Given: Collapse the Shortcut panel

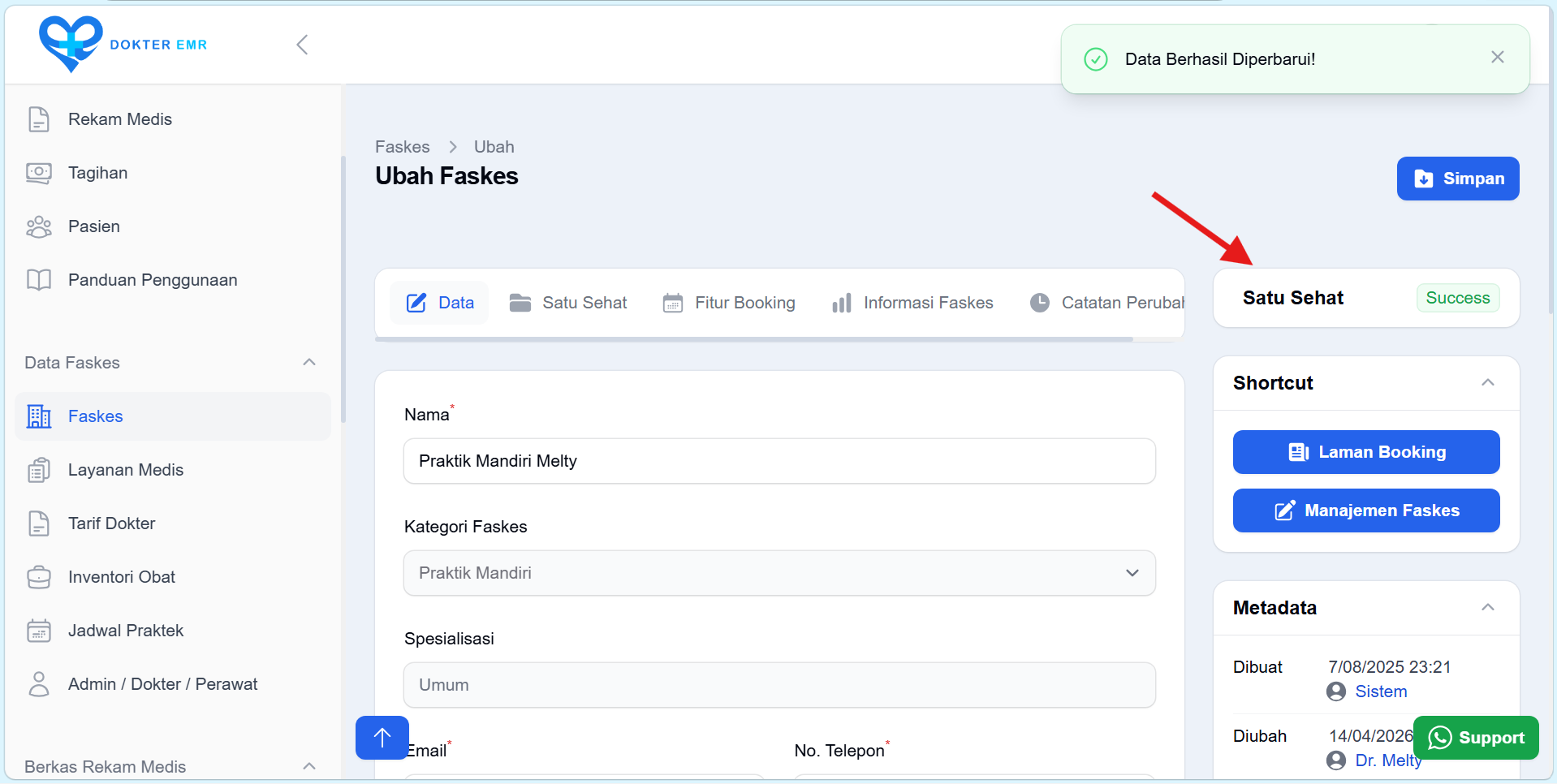Looking at the screenshot, I should click(1488, 383).
